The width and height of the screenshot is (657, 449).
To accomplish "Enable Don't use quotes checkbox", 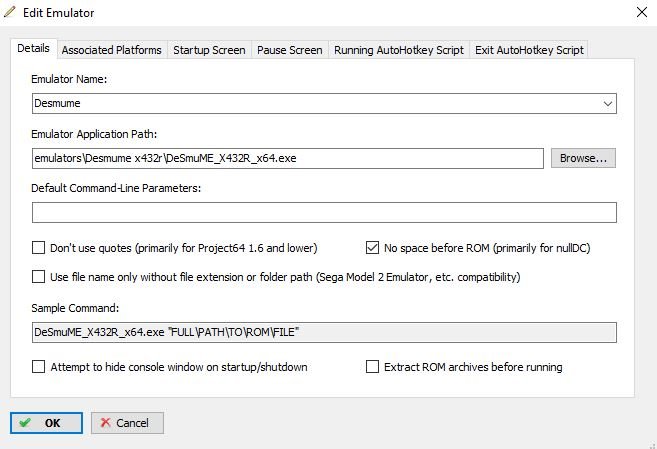I will pyautogui.click(x=39, y=248).
